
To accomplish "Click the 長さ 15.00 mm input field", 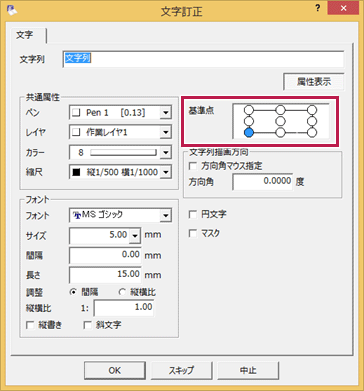I will point(105,275).
